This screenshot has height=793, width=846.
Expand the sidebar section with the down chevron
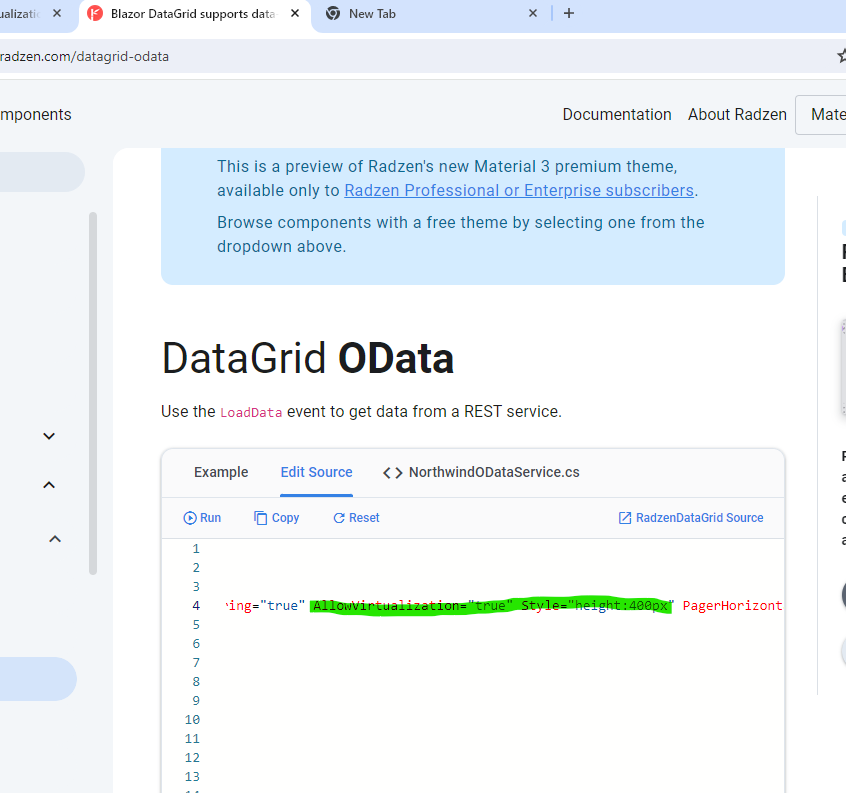click(x=49, y=436)
